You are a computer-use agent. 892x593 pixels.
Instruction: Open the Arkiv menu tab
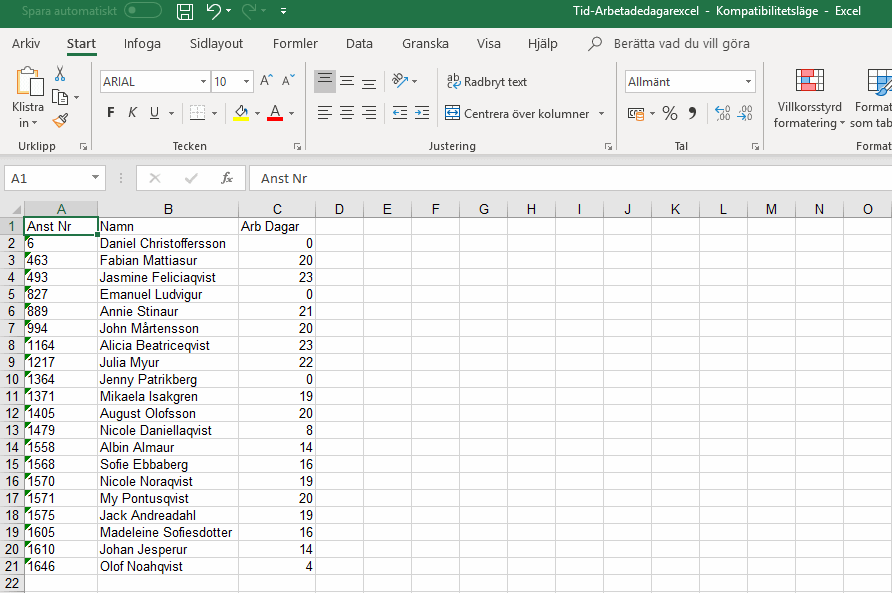click(x=26, y=43)
